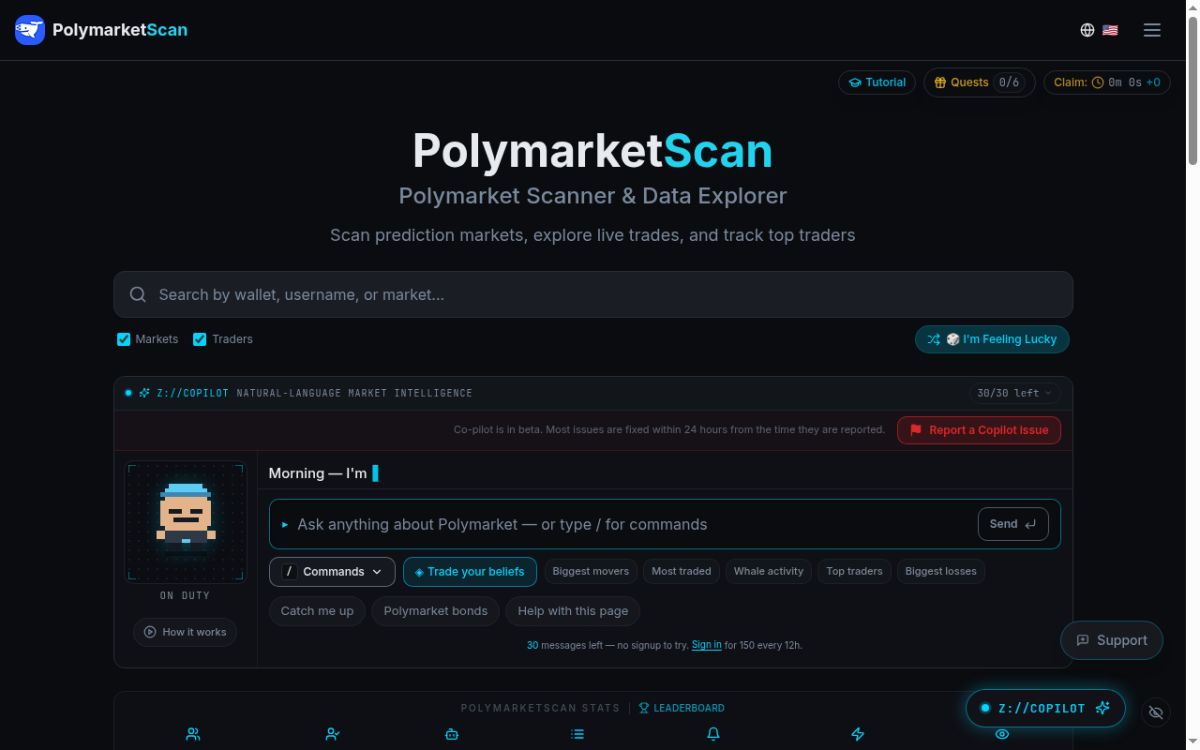Click the copilot header sparkle icon
The height and width of the screenshot is (750, 1200).
point(144,393)
